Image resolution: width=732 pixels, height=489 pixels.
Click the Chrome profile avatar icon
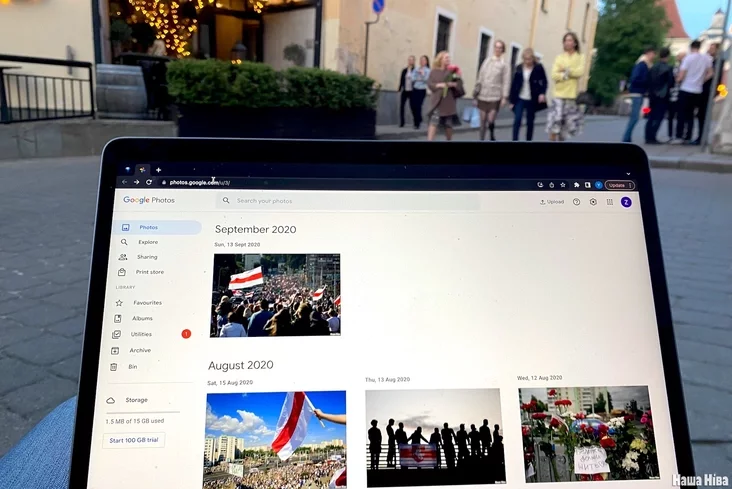pos(598,185)
